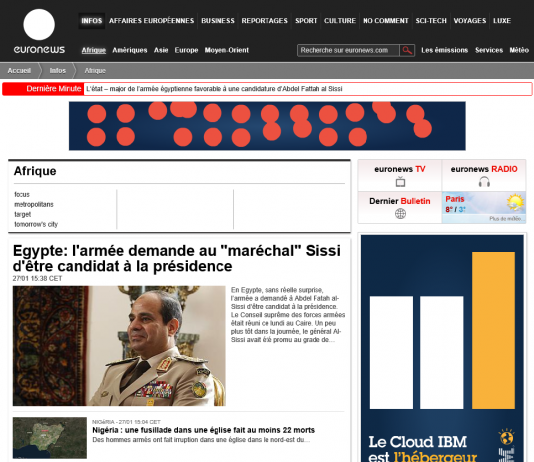Image resolution: width=534 pixels, height=462 pixels.
Task: Click the euronews TV label
Action: point(400,169)
